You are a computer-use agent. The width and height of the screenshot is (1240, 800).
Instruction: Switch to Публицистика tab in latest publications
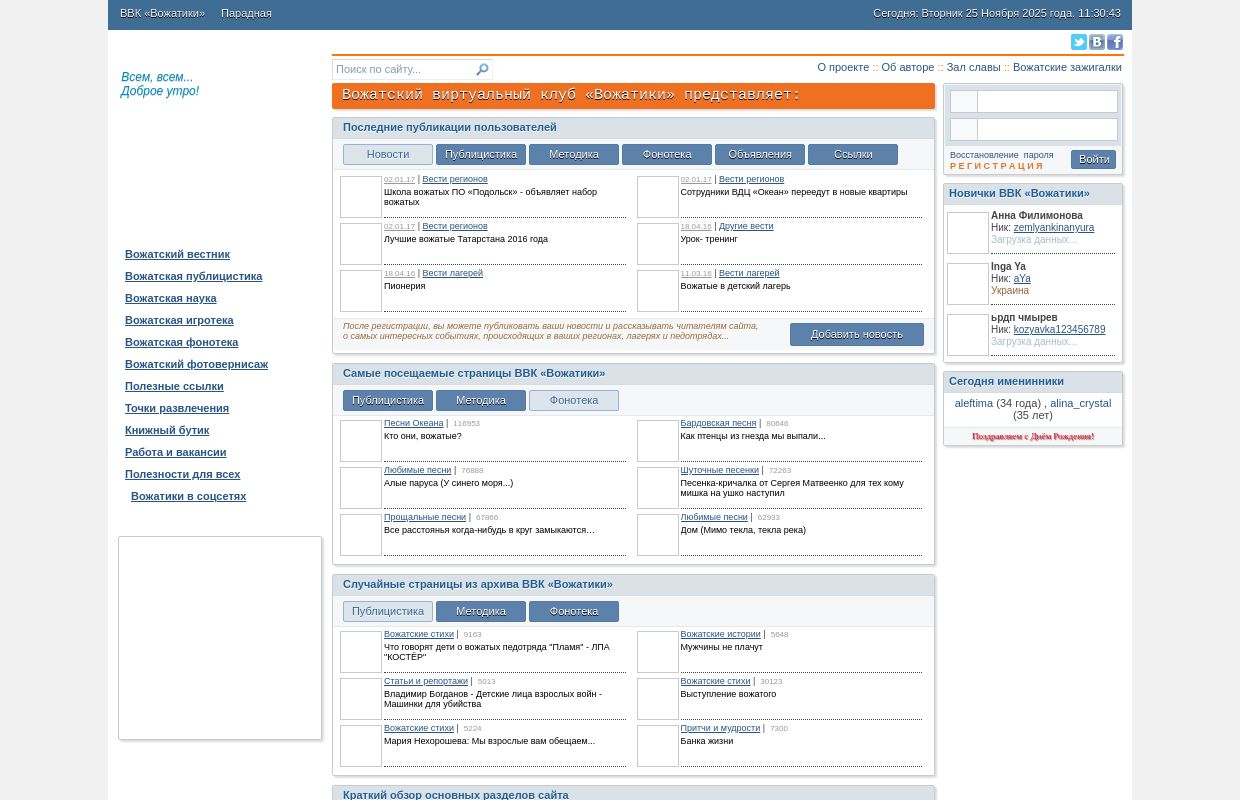click(x=481, y=155)
